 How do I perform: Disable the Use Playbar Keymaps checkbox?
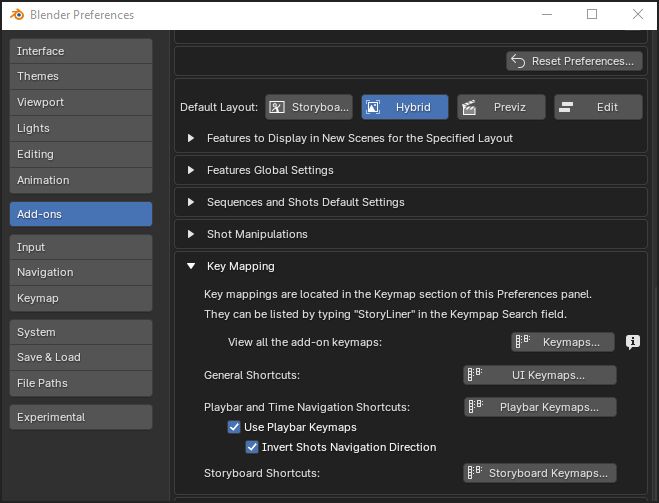235,427
